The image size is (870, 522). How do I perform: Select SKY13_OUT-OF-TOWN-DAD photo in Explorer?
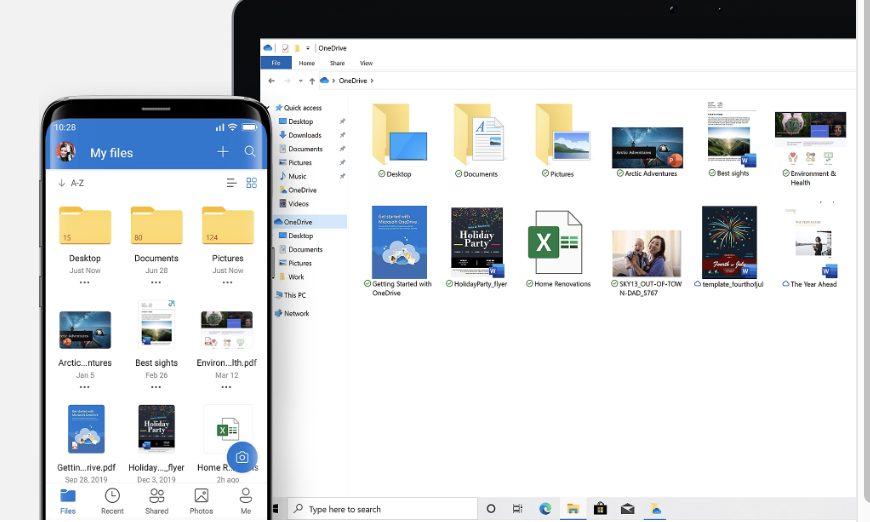click(x=647, y=263)
